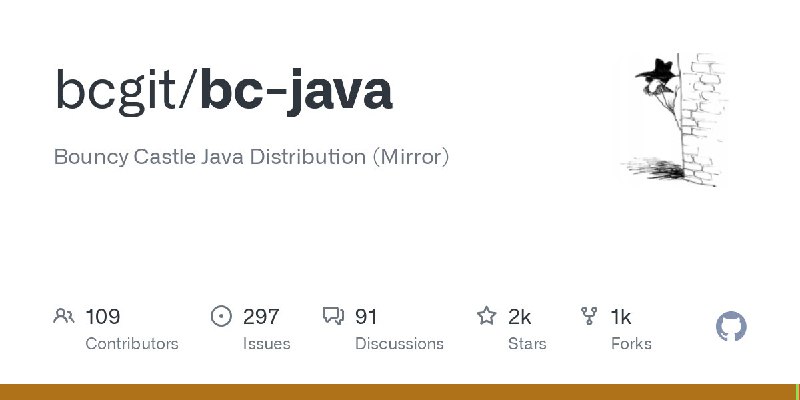Select the bcgit owner name
This screenshot has height=400, width=800.
115,91
